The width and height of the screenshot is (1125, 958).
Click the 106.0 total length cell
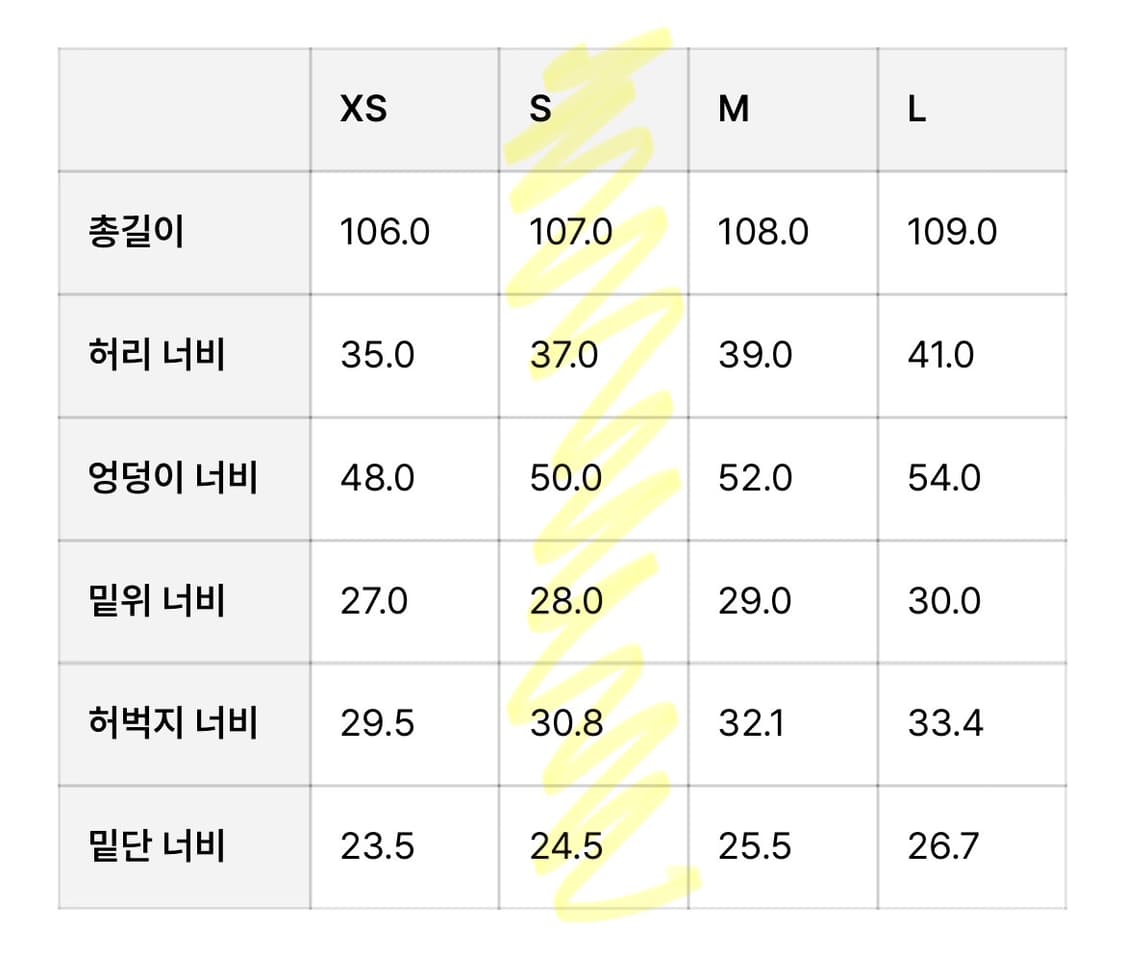[x=385, y=232]
